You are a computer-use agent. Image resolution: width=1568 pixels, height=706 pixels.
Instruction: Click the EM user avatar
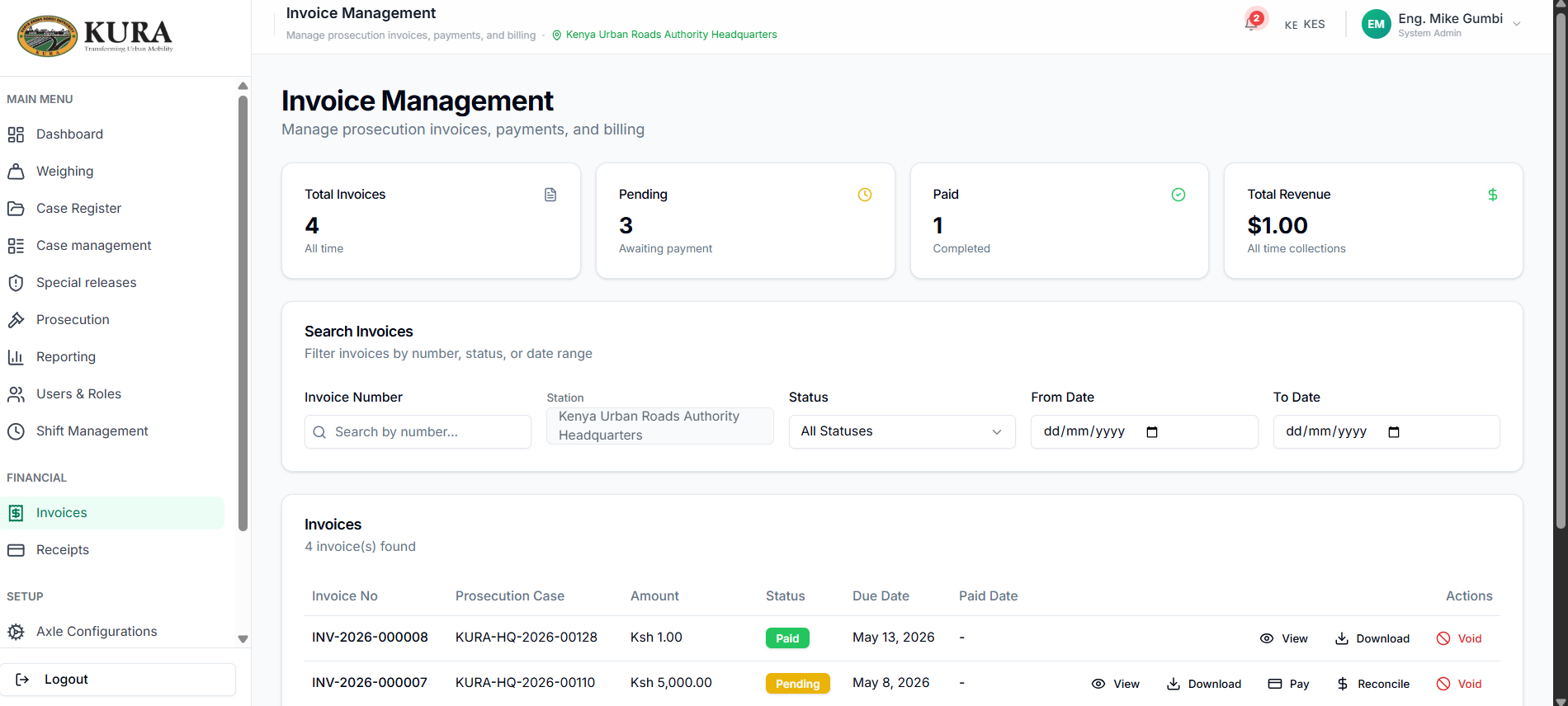tap(1376, 24)
